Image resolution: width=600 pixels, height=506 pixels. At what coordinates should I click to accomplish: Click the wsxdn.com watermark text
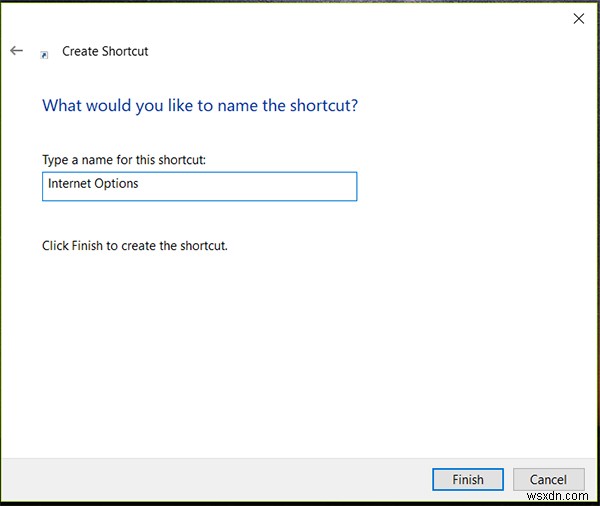pos(557,496)
